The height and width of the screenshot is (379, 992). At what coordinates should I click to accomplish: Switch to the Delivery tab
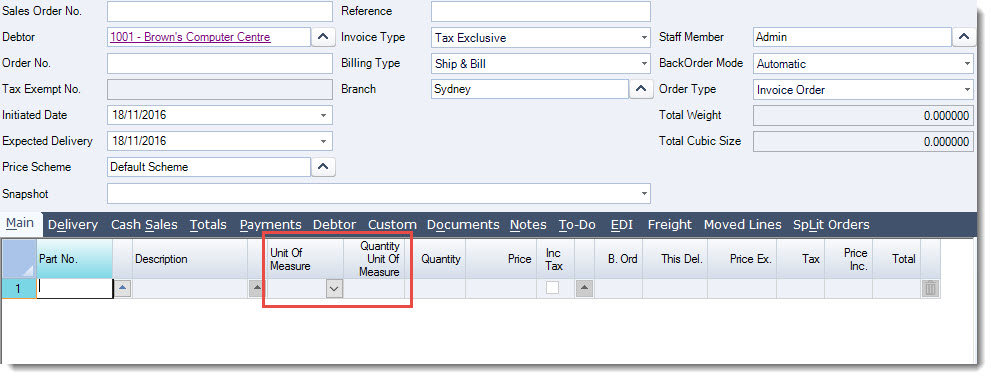(73, 225)
